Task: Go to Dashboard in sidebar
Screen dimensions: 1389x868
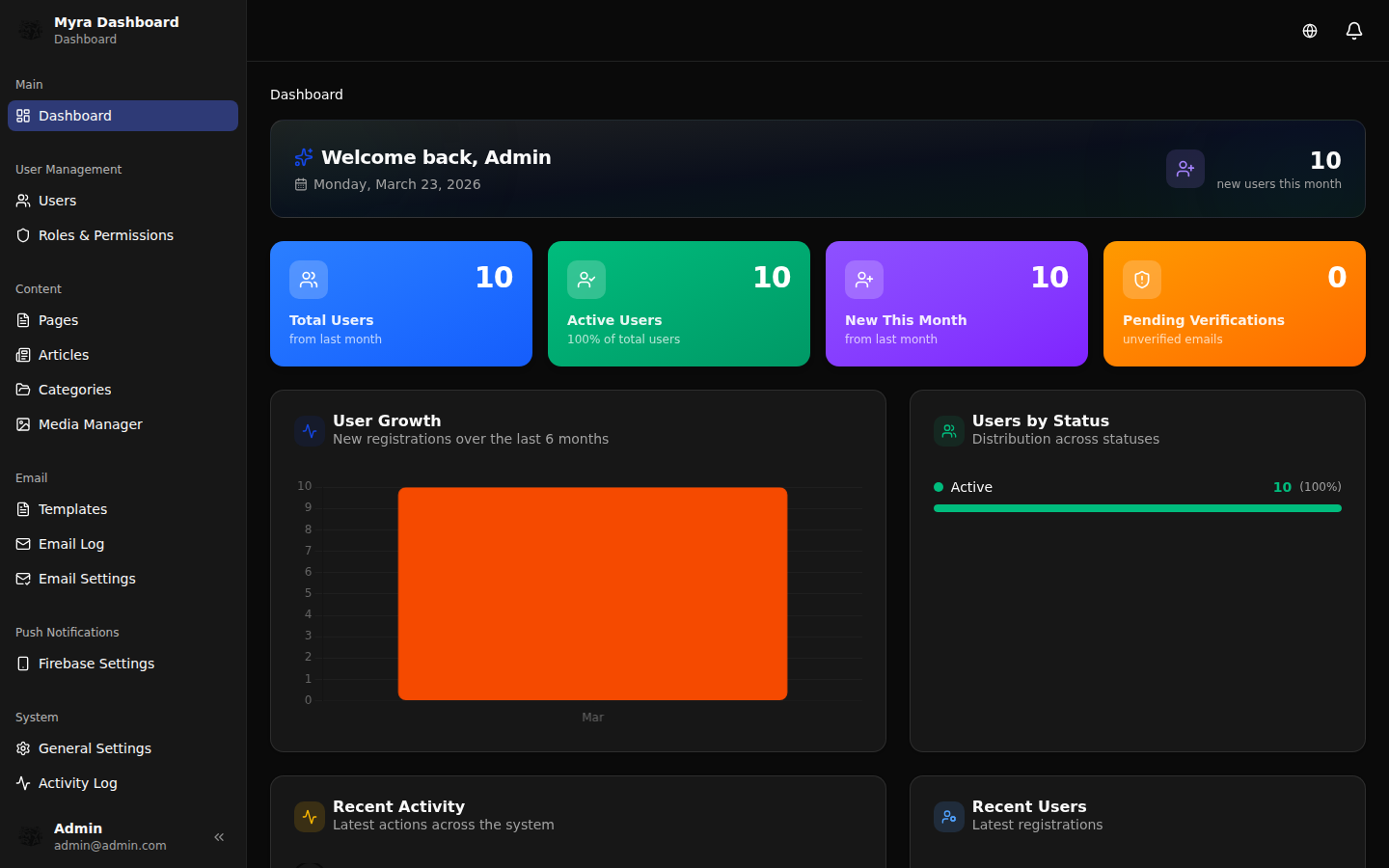Action: (123, 116)
